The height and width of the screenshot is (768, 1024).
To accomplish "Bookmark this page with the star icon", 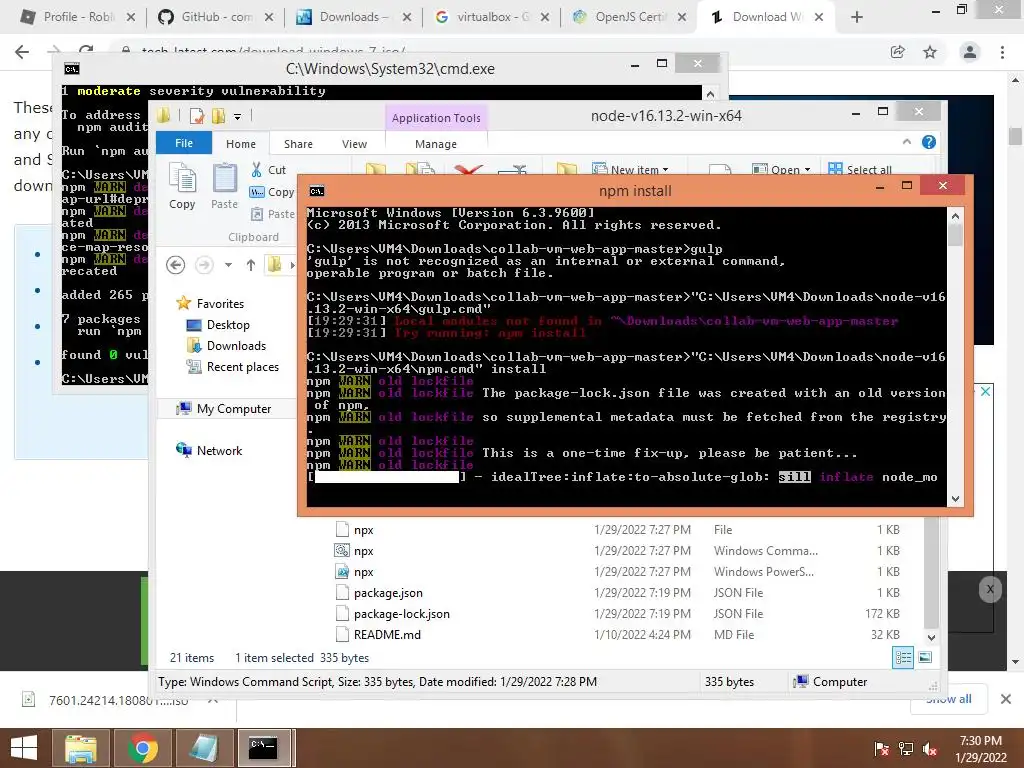I will (930, 52).
